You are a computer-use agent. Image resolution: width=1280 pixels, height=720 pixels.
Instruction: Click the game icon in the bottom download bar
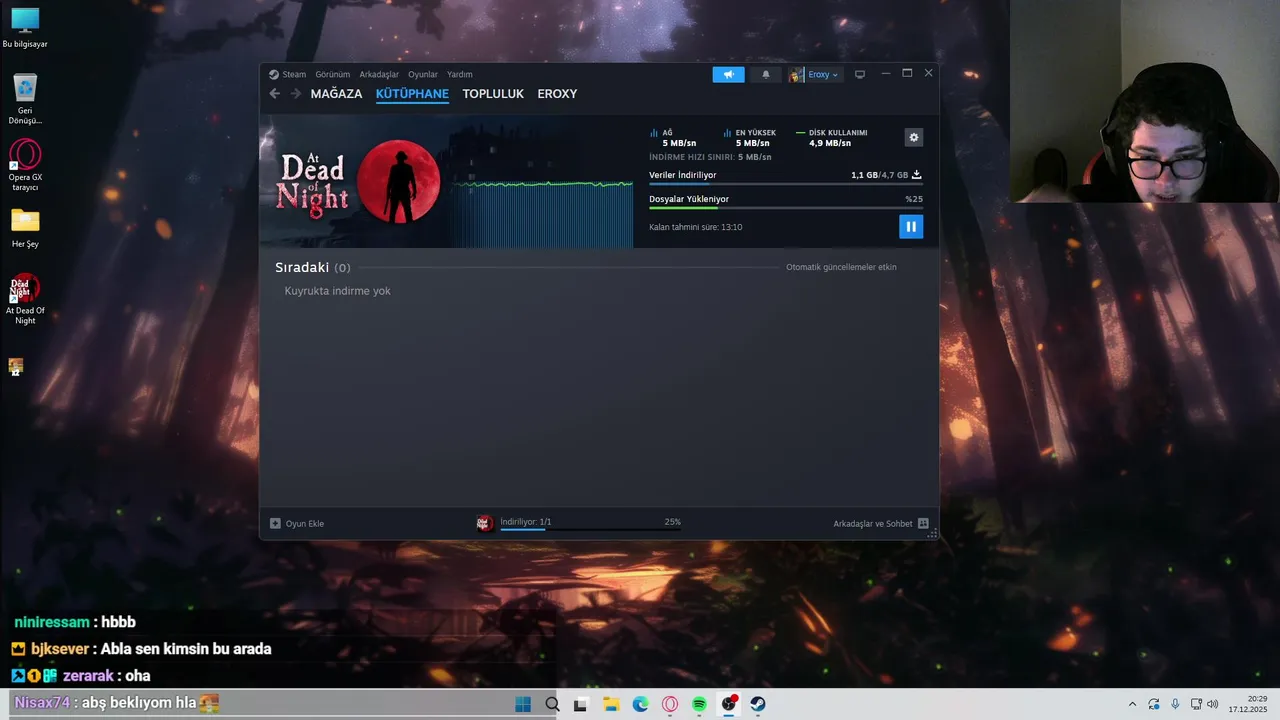point(484,523)
